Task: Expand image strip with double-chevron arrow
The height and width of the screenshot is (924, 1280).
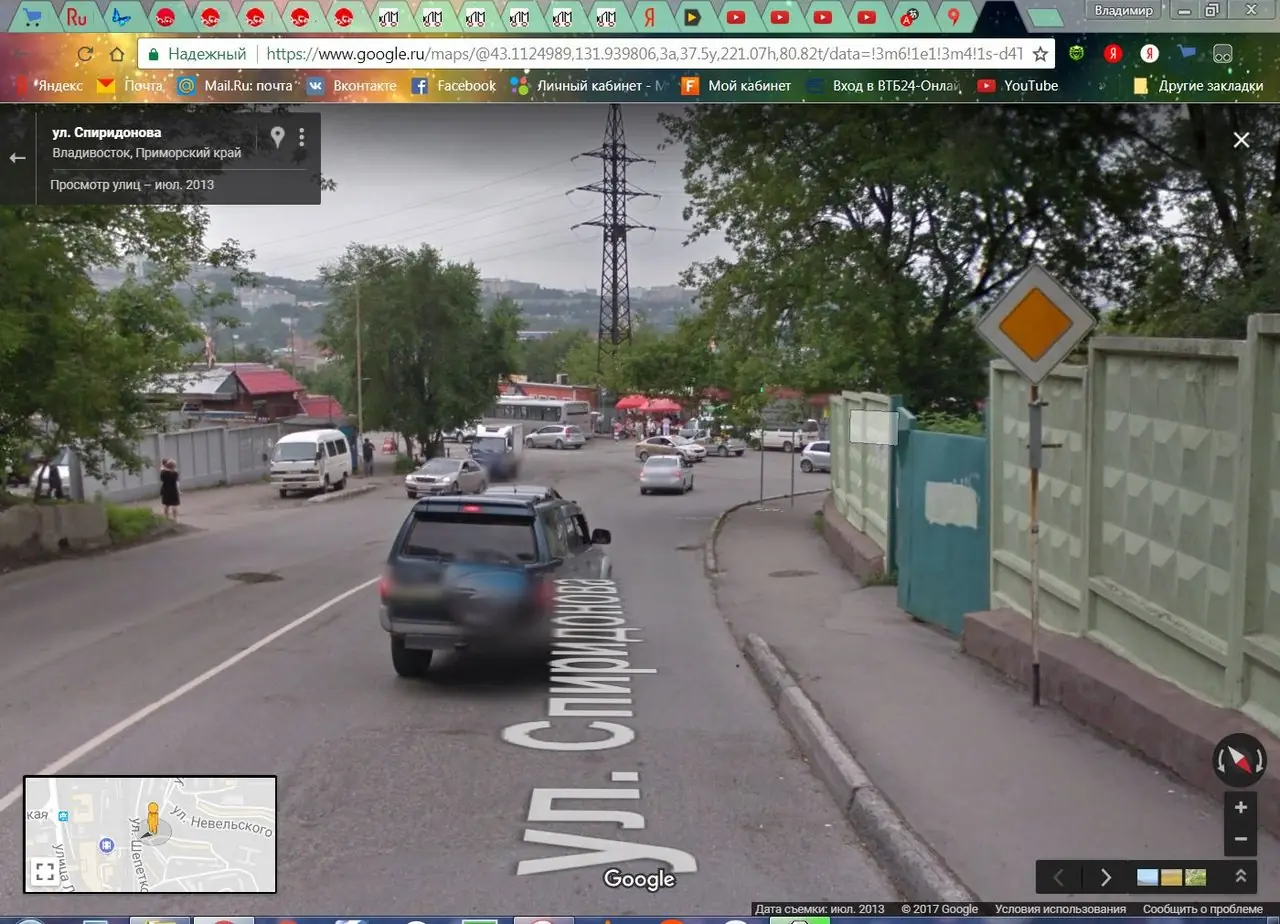Action: click(1241, 876)
